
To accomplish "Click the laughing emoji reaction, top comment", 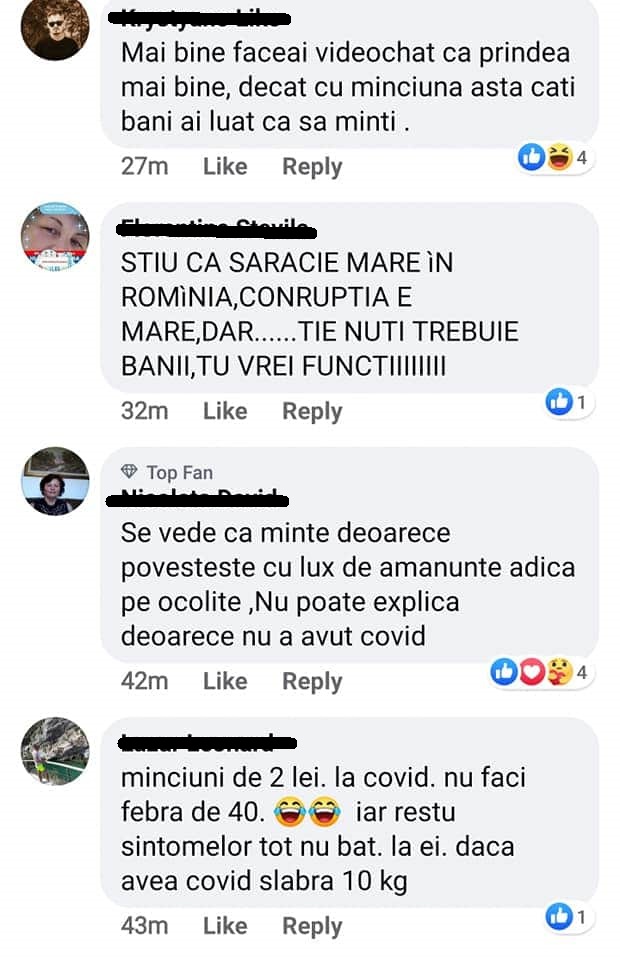I will [559, 157].
